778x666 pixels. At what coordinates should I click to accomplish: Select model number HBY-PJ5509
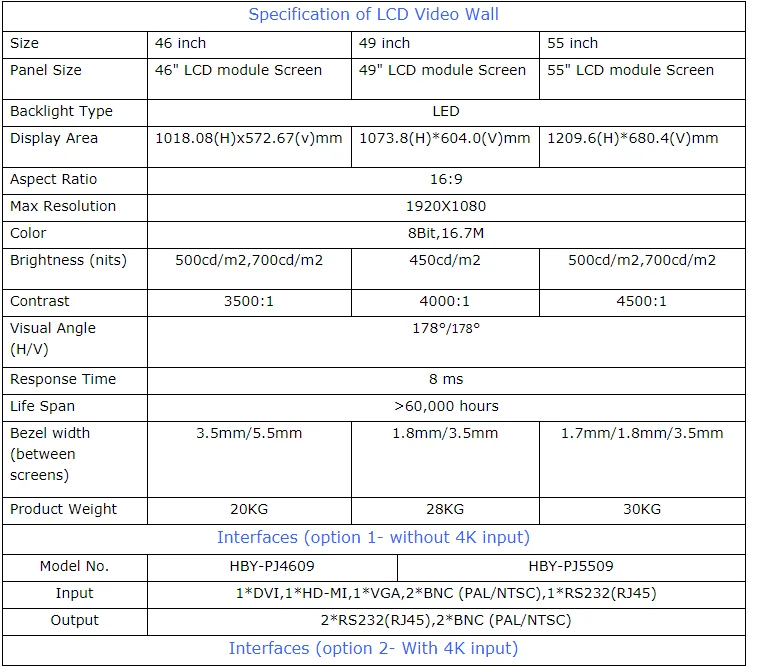(571, 566)
